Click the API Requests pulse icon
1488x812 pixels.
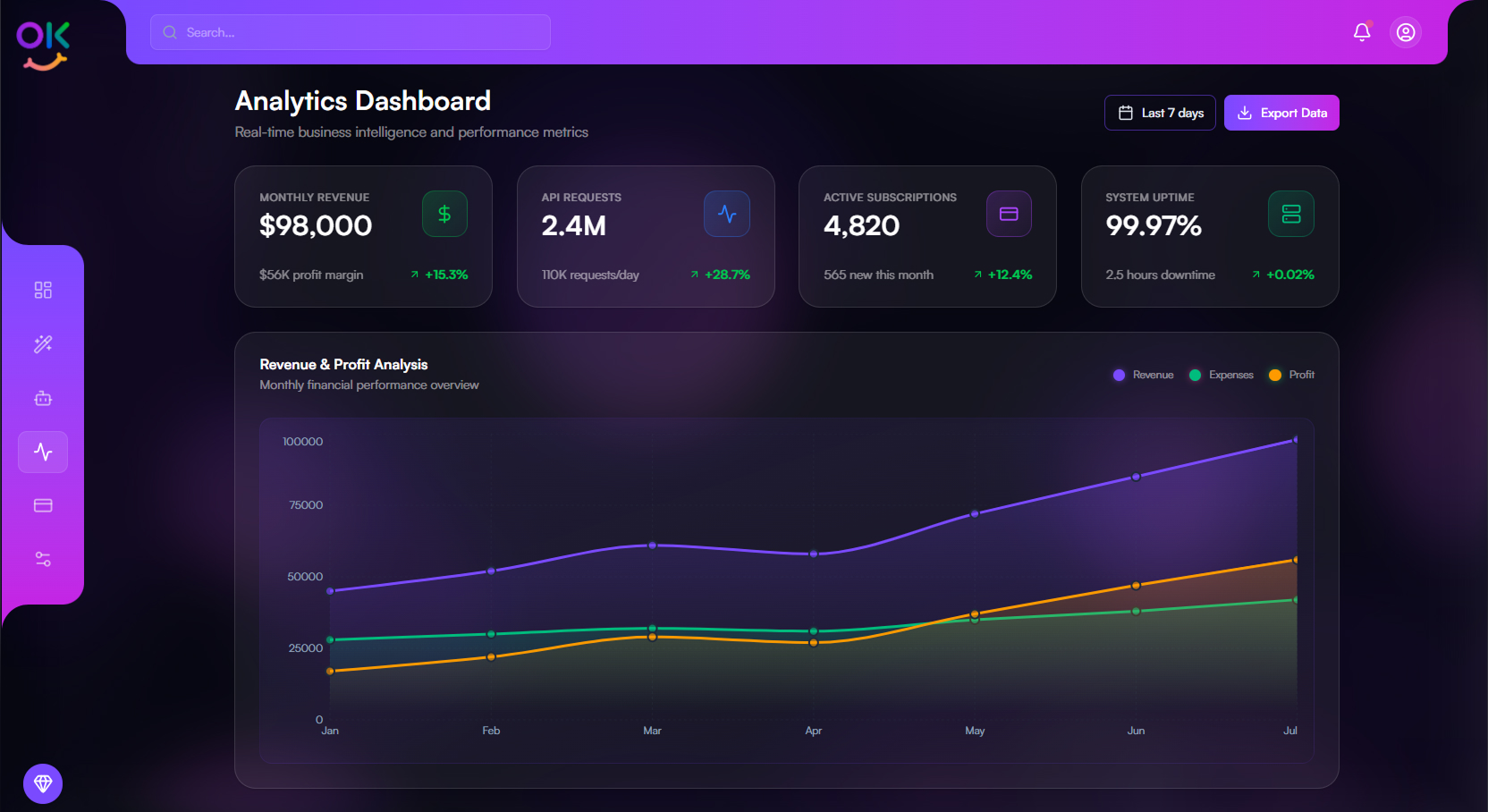click(726, 214)
